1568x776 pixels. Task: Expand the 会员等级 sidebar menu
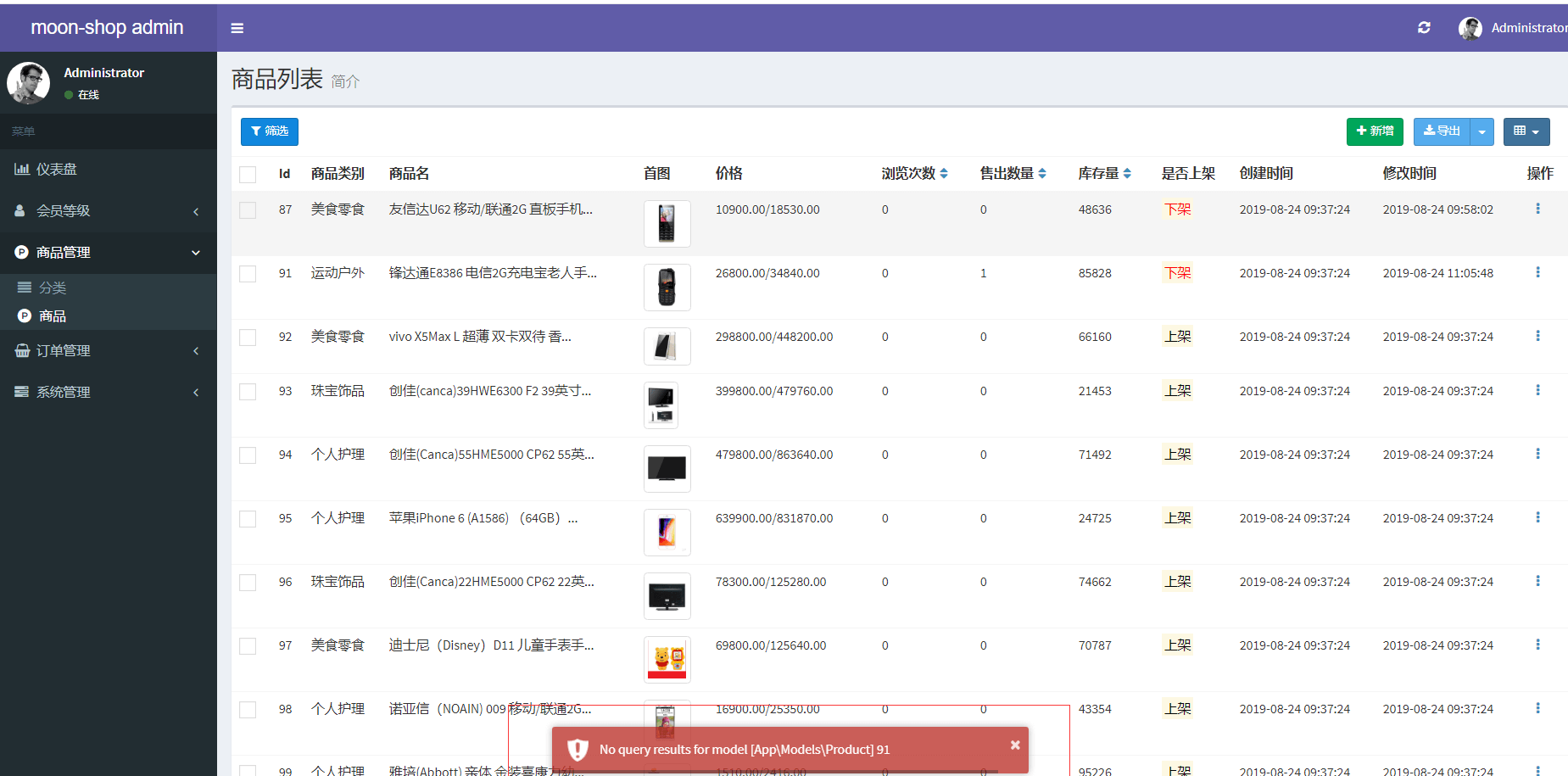(x=109, y=210)
